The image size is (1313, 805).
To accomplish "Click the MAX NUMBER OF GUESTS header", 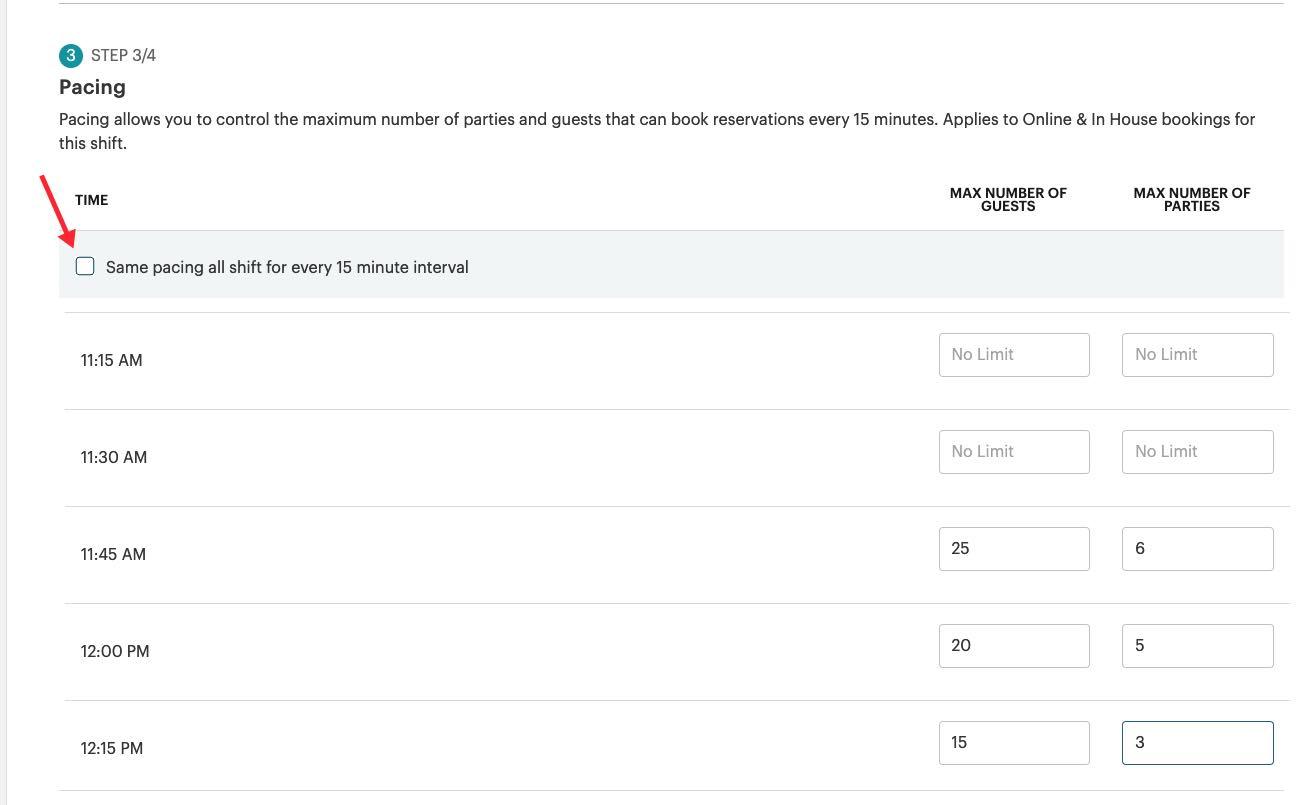I will point(1007,200).
